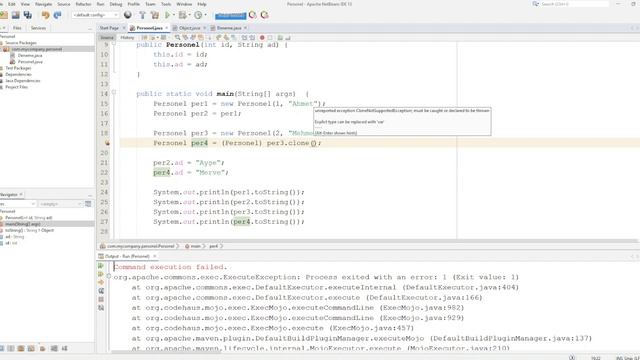The image size is (640, 360).
Task: Click the Debug Project toolbar icon
Action: [x=182, y=15]
